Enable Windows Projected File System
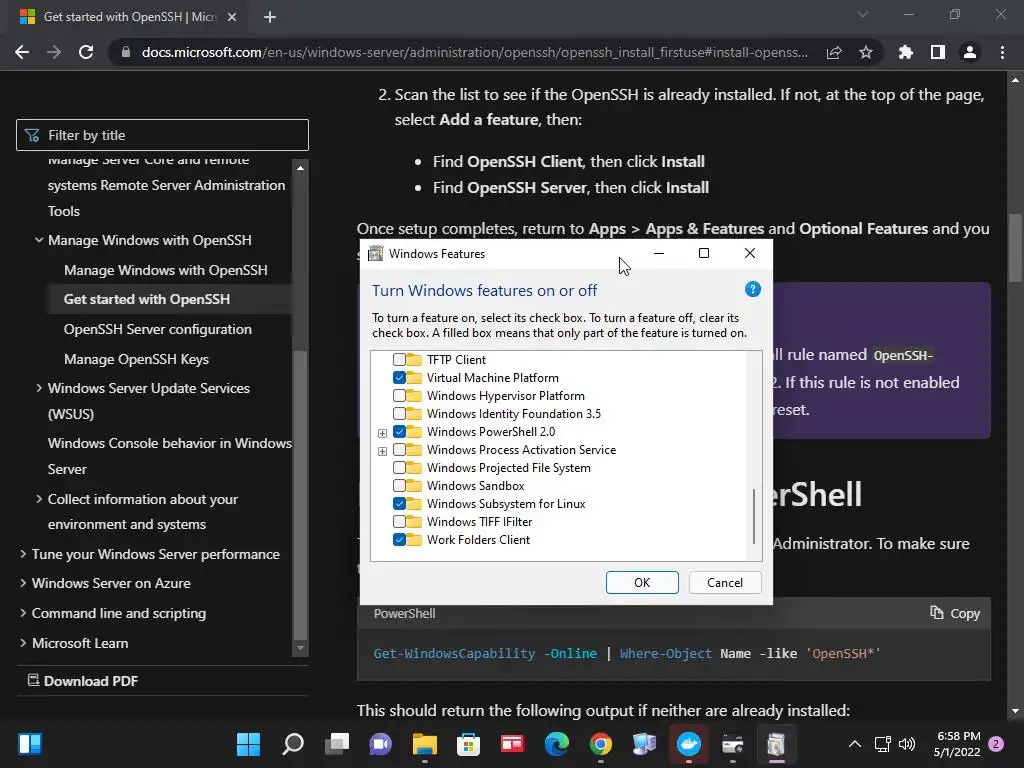The height and width of the screenshot is (768, 1024). click(x=399, y=468)
